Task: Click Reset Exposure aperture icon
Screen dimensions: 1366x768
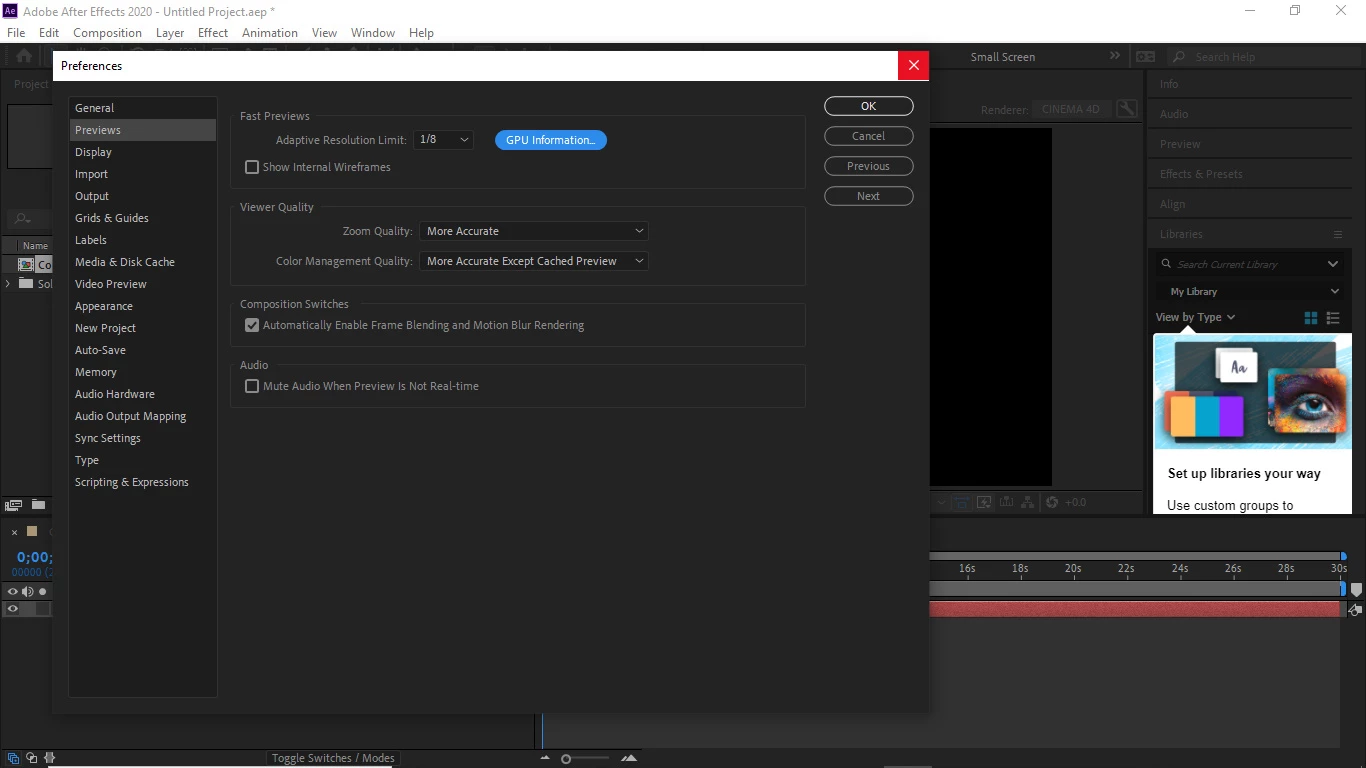Action: [x=1051, y=502]
